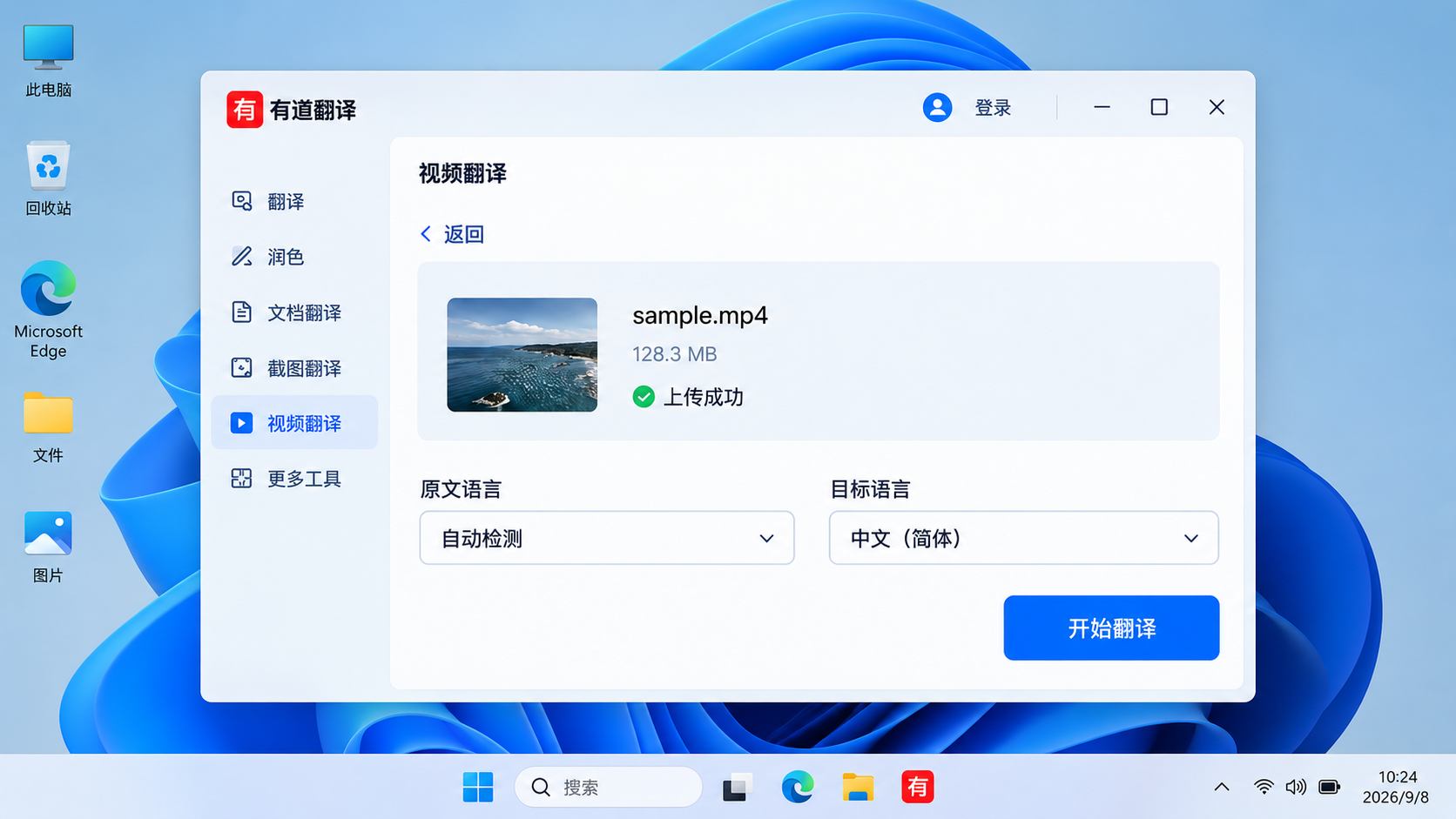Select the 文件 folder on desktop
Viewport: 1456px width, 819px height.
tap(48, 427)
